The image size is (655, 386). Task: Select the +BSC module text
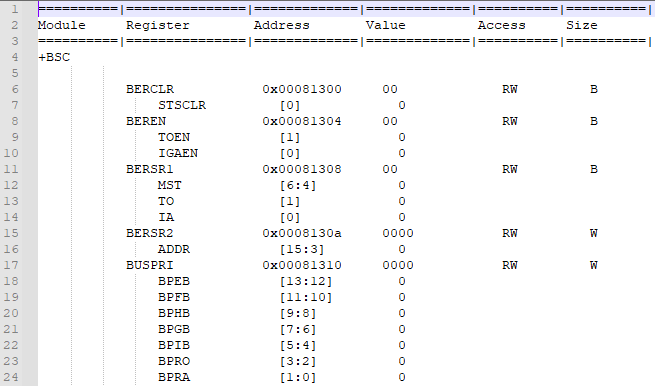(x=54, y=57)
